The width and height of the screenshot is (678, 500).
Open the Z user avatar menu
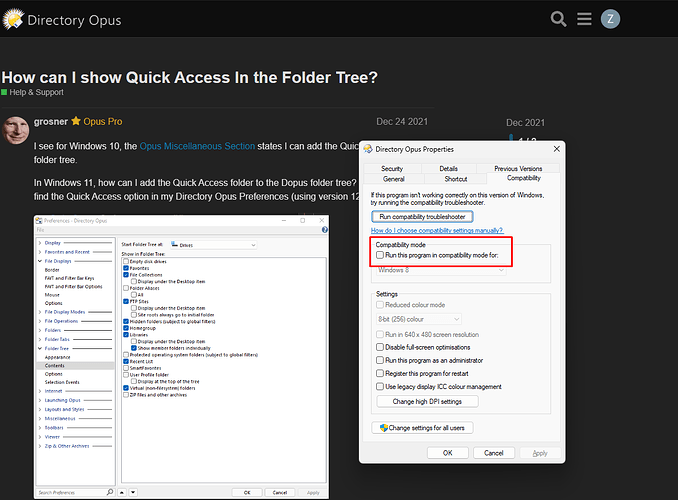tap(610, 19)
